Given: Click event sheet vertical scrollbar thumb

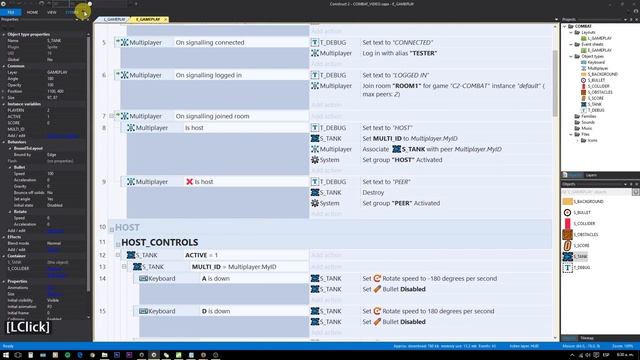Looking at the screenshot, I should (555, 83).
